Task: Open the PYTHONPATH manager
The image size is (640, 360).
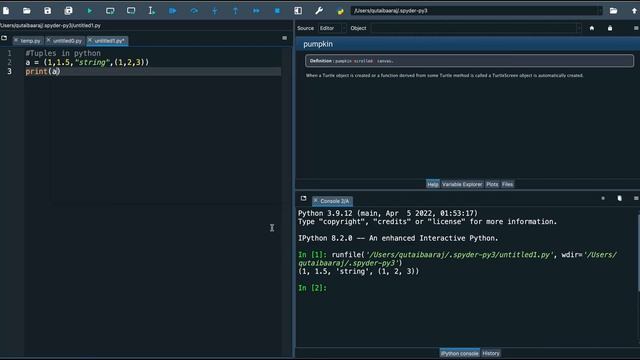Action: (x=340, y=11)
